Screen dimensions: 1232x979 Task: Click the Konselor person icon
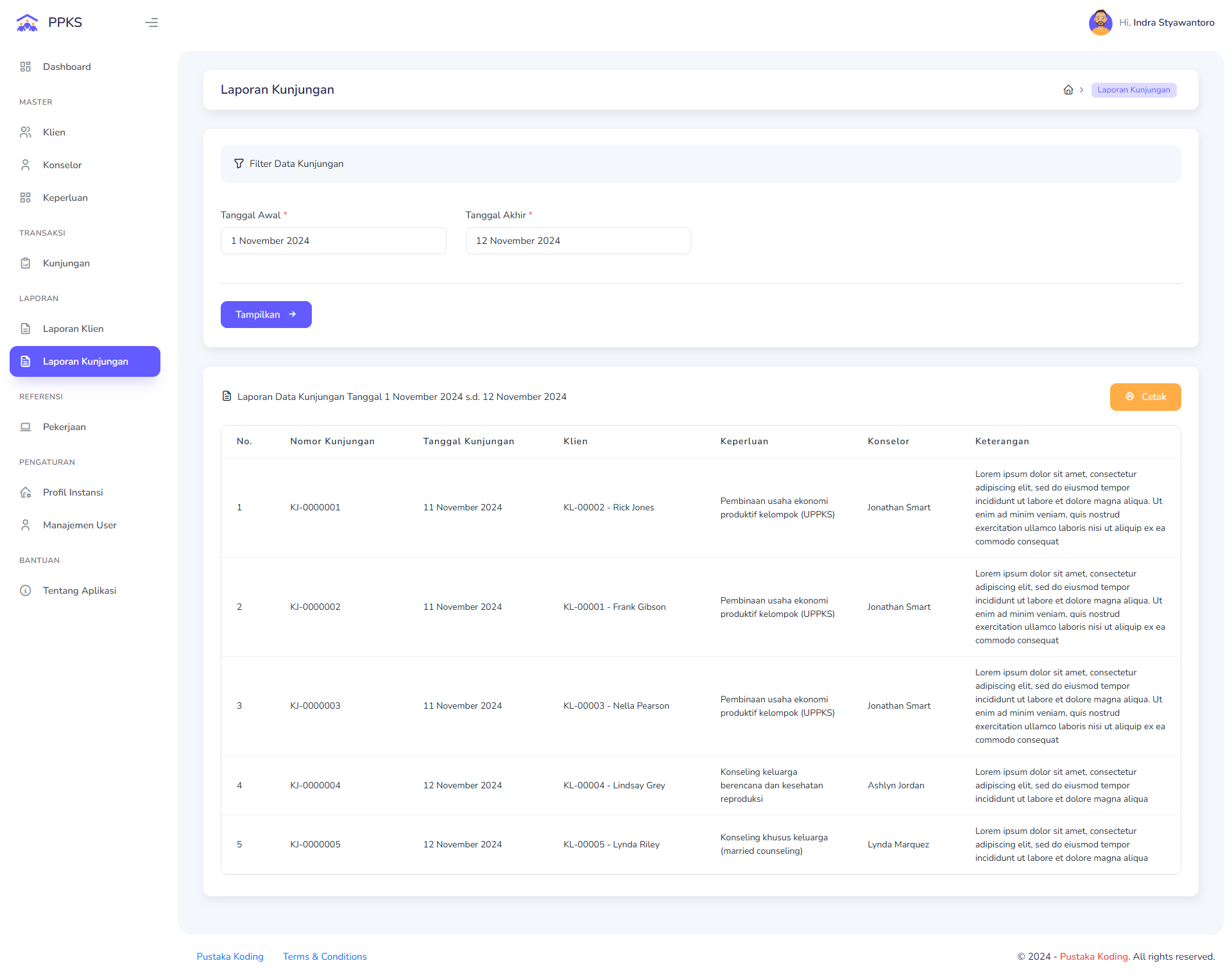[x=26, y=165]
